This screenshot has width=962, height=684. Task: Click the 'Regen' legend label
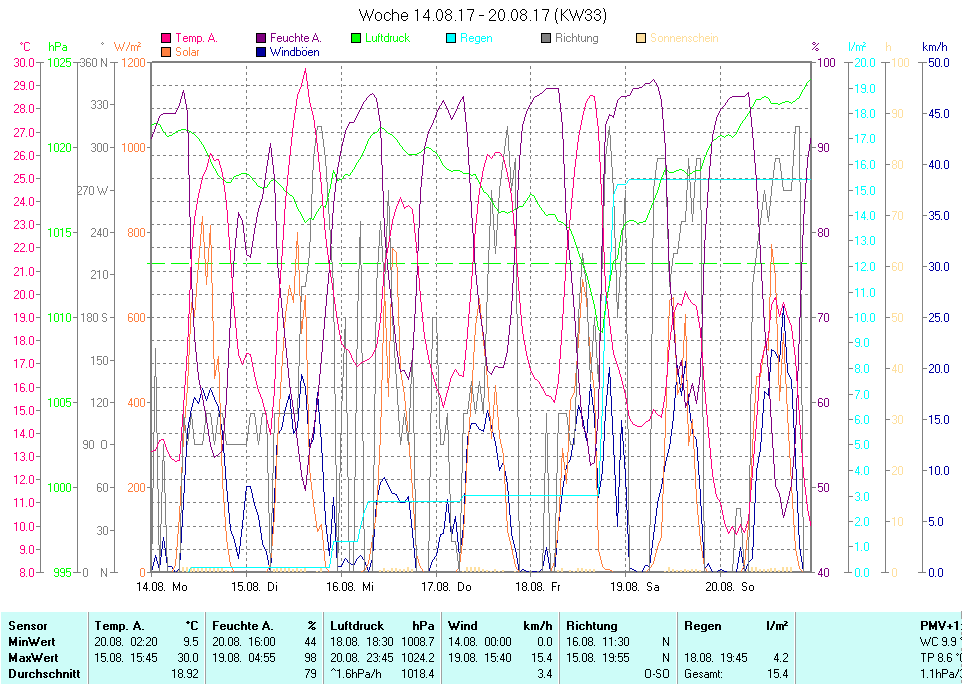tap(476, 38)
